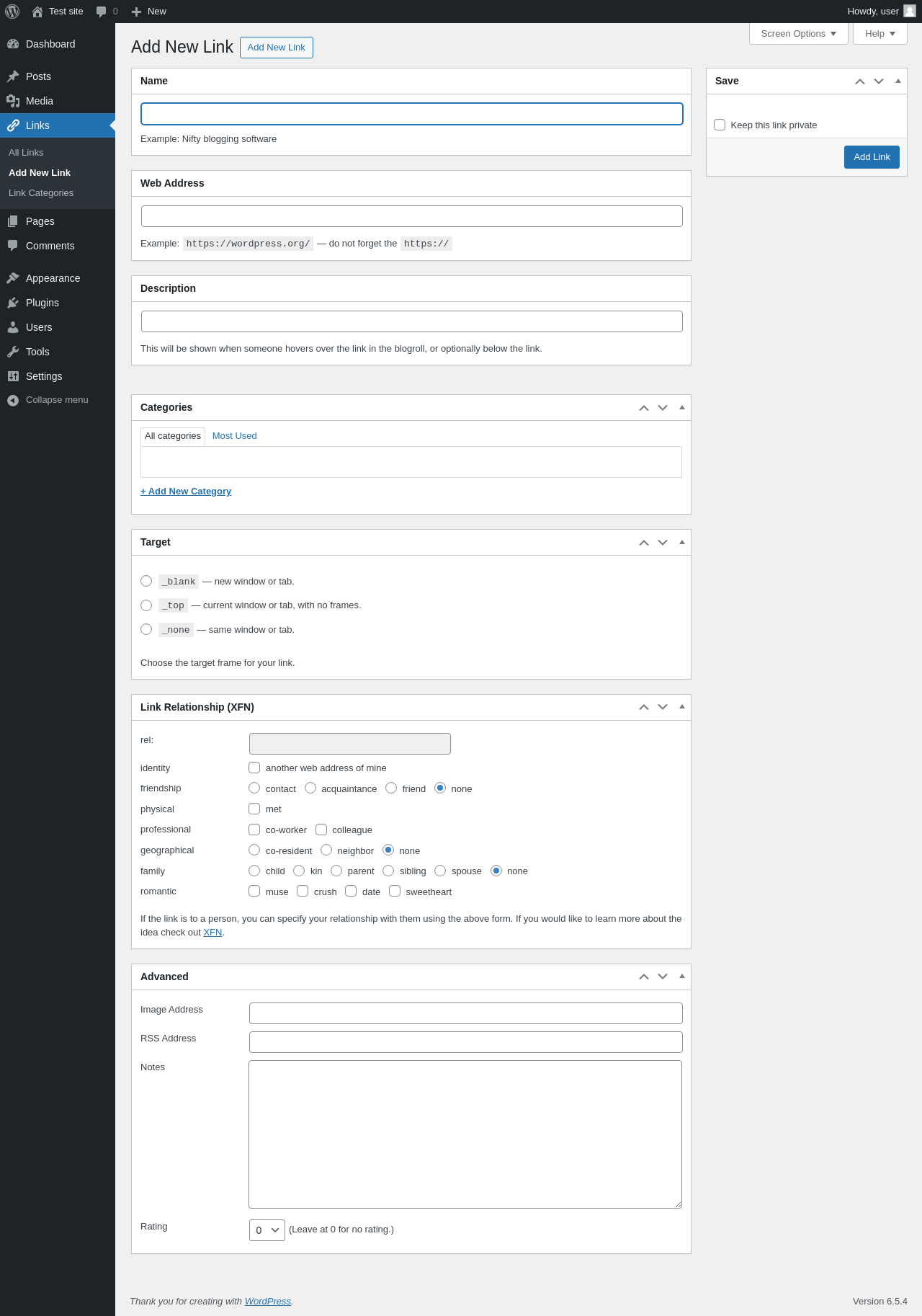Open the Rating dropdown
This screenshot has height=1316, width=922.
[x=267, y=1230]
